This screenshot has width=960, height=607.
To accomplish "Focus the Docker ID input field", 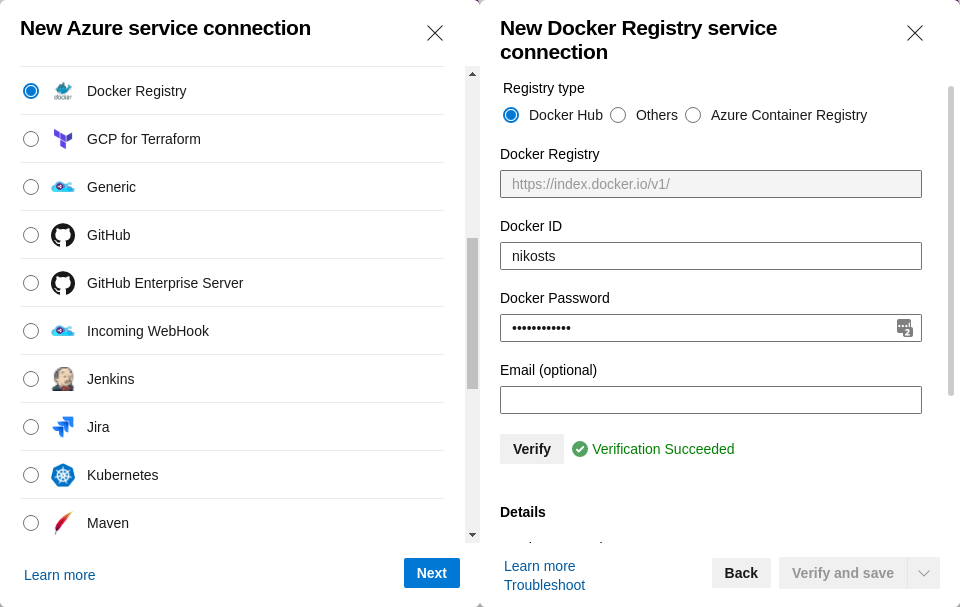I will tap(711, 256).
